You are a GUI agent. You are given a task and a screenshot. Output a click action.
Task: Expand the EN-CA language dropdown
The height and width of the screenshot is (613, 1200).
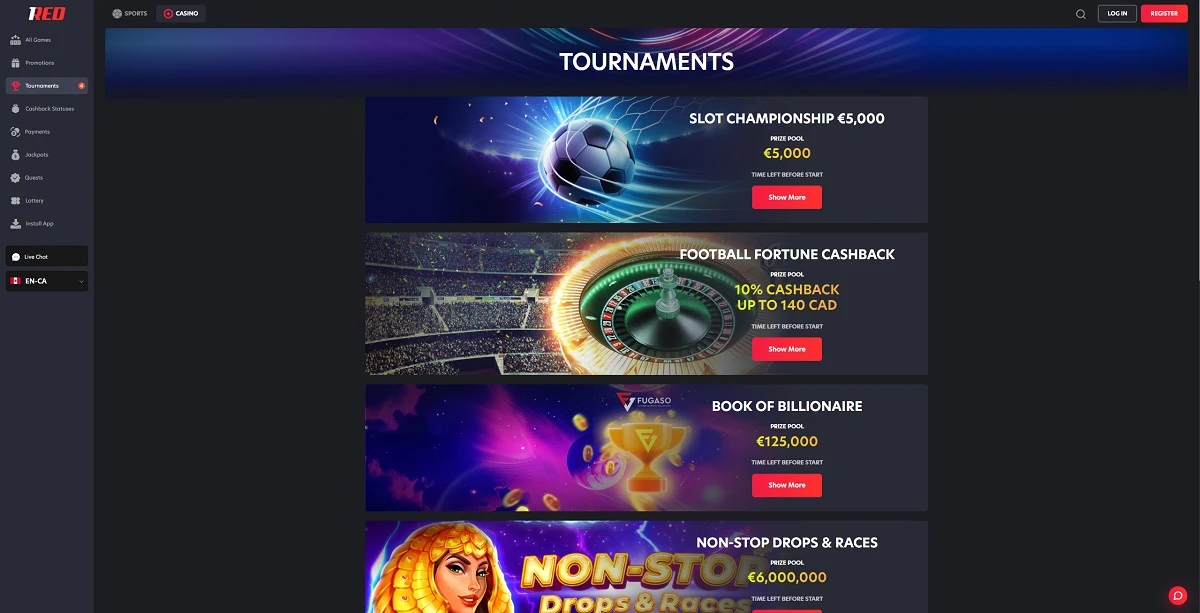[46, 281]
